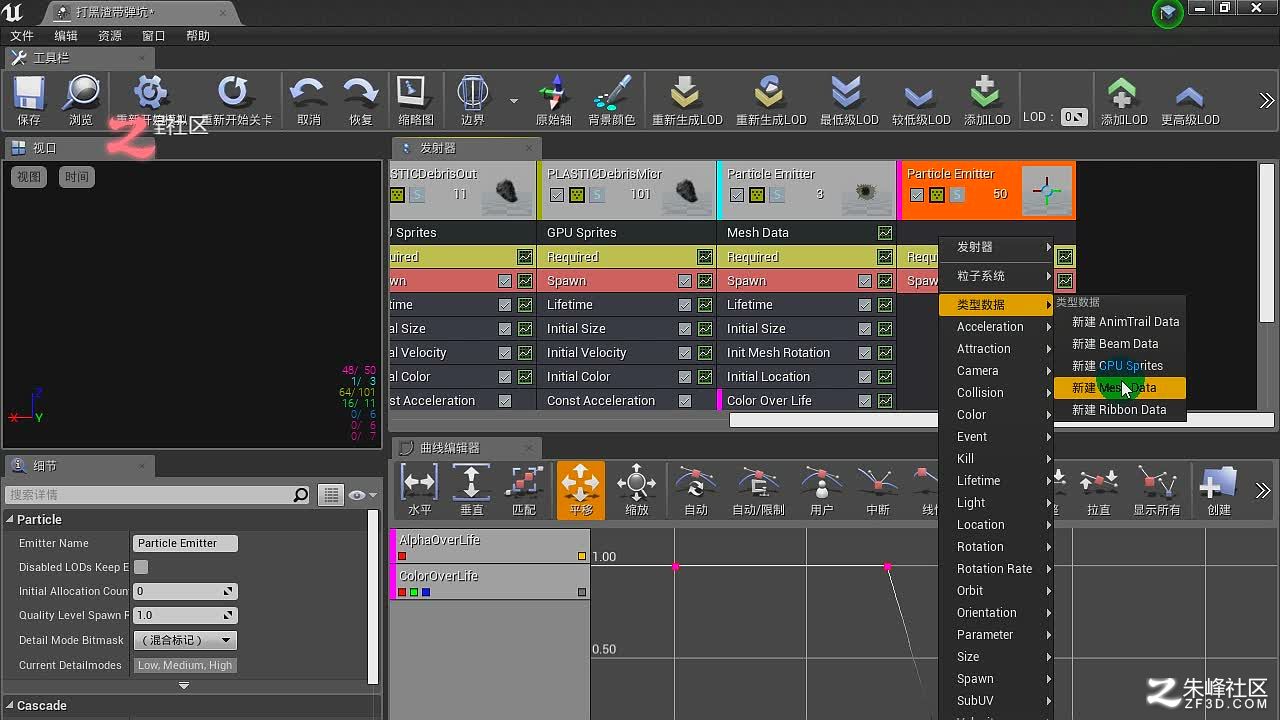The width and height of the screenshot is (1280, 720).
Task: Click the Redo (恢复) arrow icon
Action: [360, 94]
